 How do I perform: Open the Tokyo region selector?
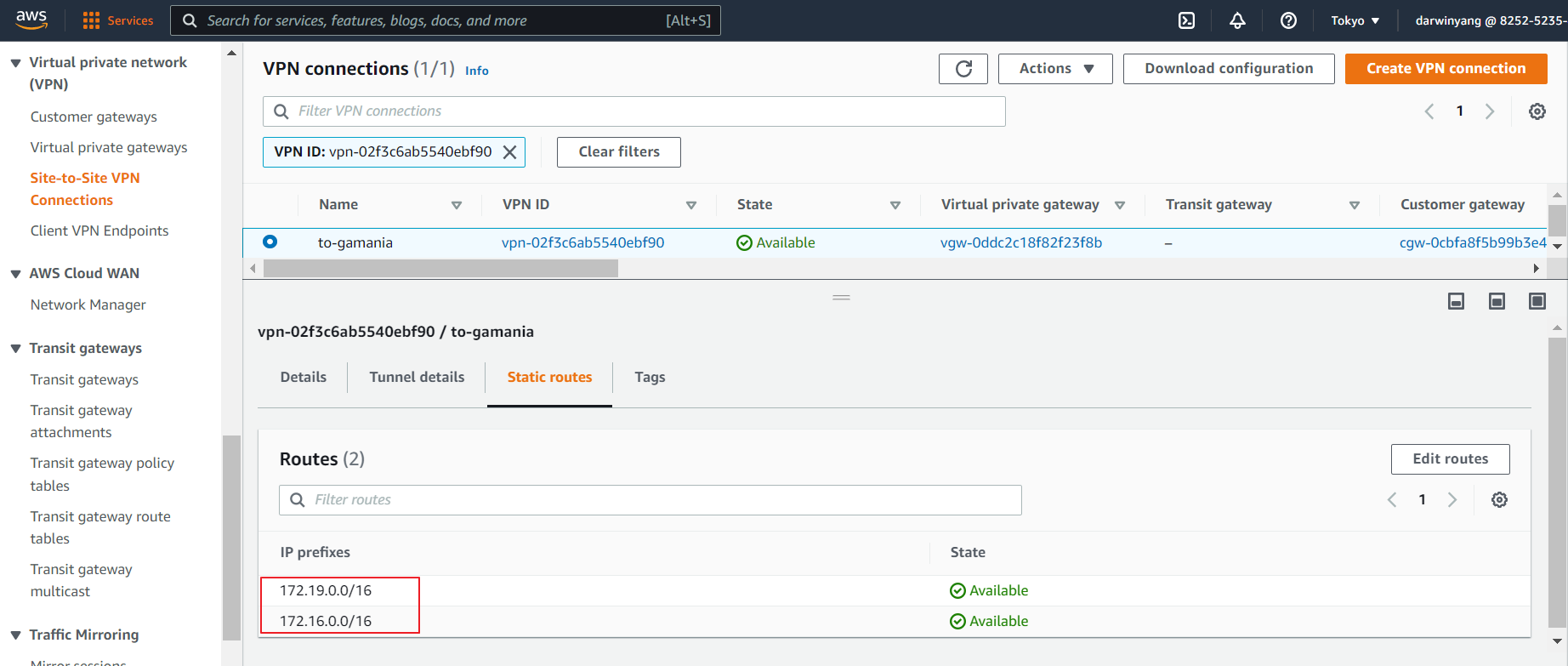(1355, 20)
